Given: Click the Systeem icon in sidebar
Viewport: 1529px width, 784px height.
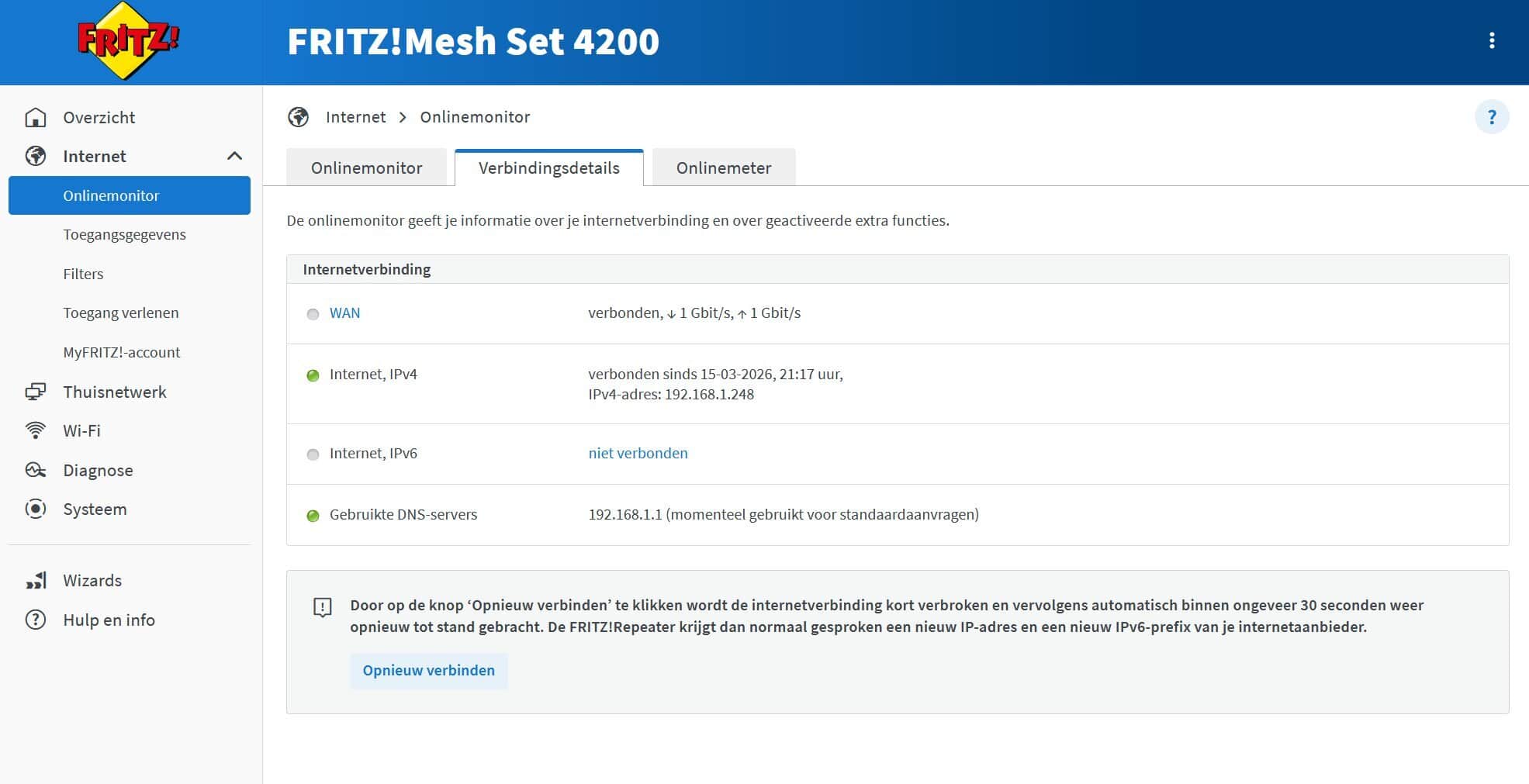Looking at the screenshot, I should click(x=36, y=509).
